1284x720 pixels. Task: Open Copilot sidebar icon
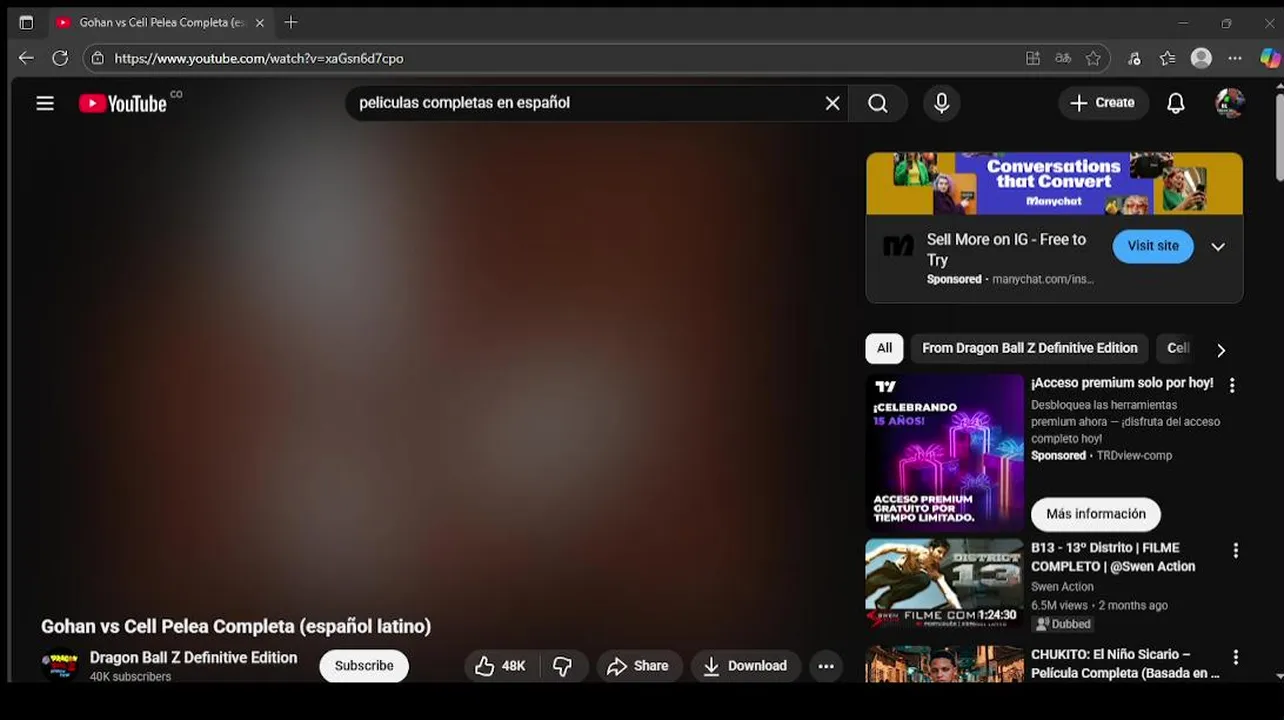tap(1269, 58)
